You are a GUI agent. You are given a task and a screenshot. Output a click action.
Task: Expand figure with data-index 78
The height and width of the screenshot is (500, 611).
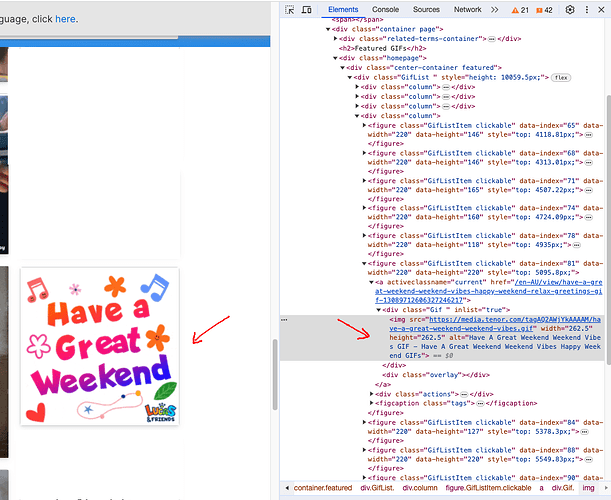point(364,236)
